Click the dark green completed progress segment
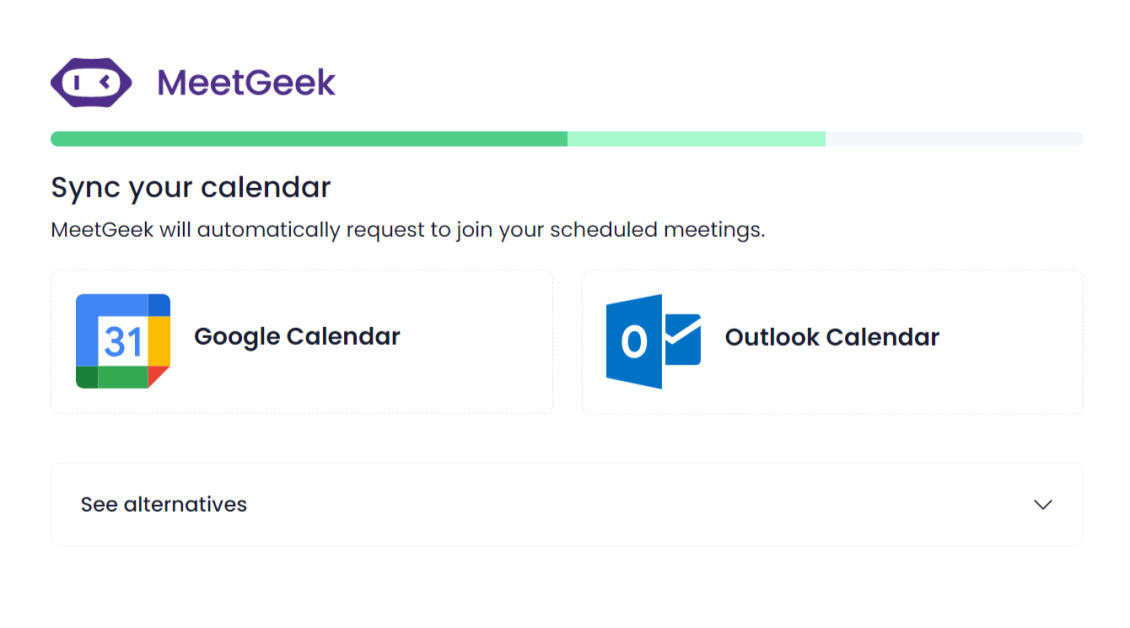 click(x=309, y=139)
